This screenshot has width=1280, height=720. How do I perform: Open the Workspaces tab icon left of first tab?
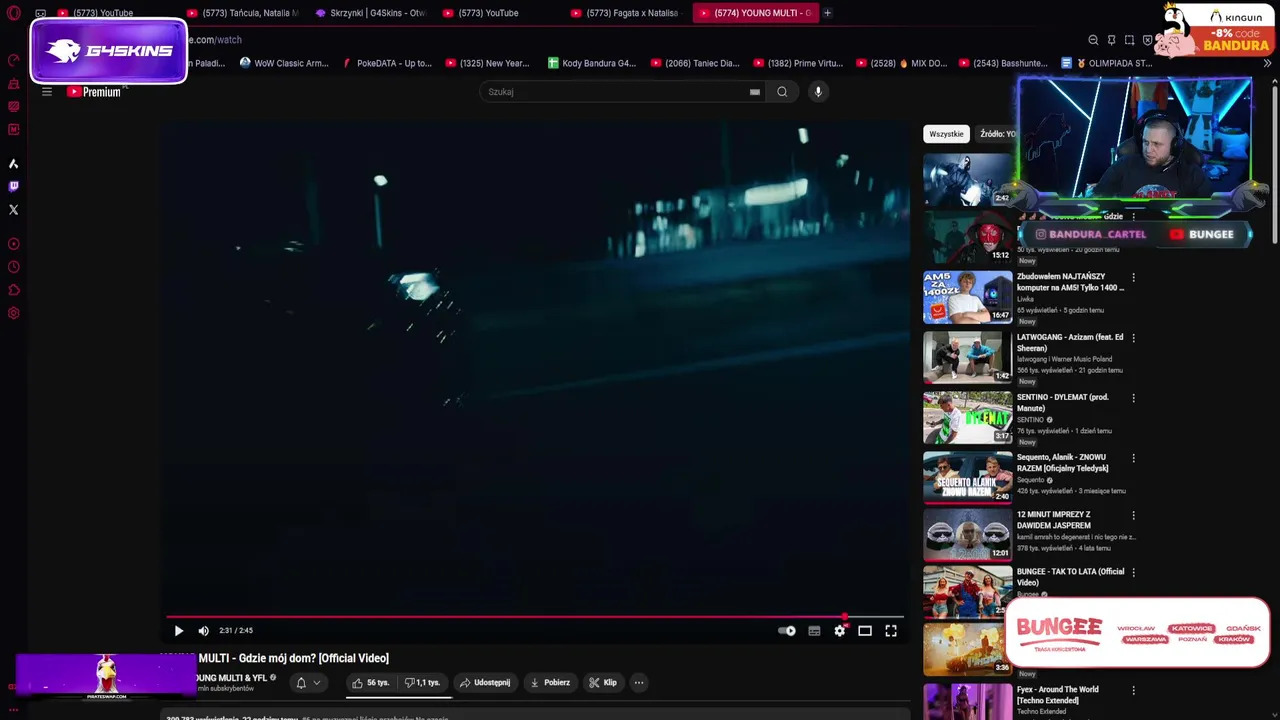pos(40,13)
